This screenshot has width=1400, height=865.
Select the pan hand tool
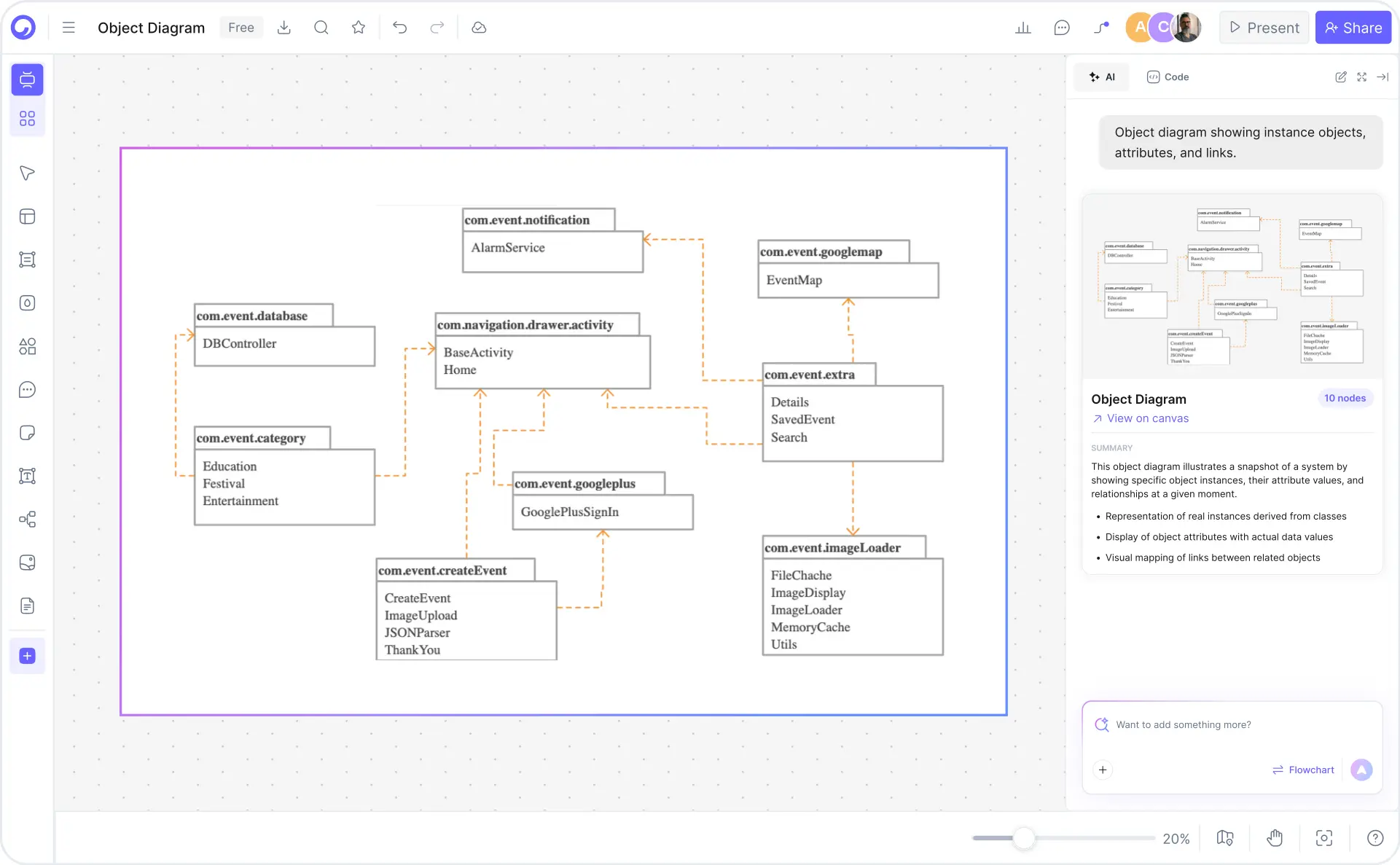[1274, 838]
